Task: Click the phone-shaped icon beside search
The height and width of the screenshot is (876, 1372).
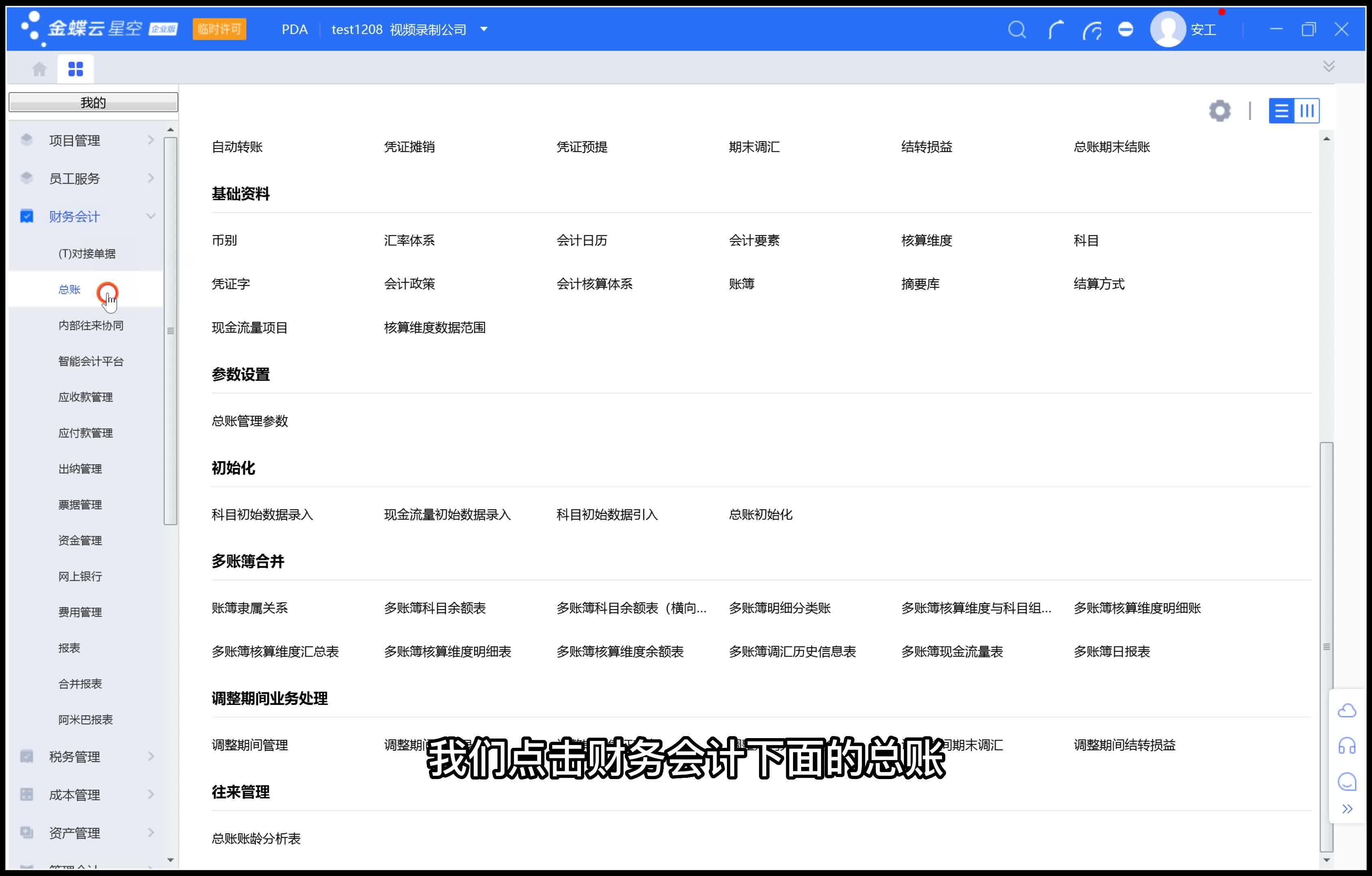Action: point(1056,29)
